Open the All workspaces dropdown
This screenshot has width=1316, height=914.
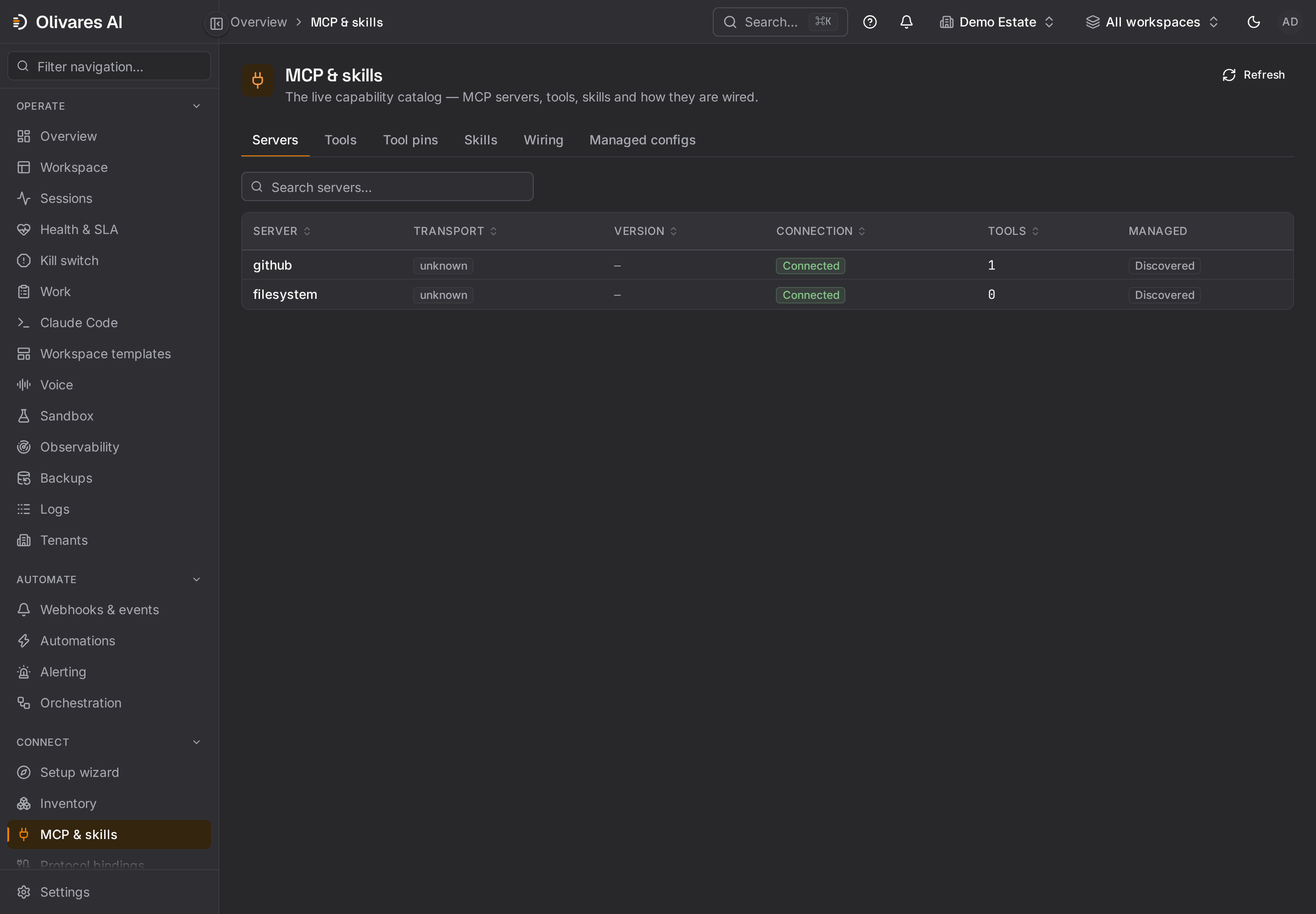pos(1152,22)
